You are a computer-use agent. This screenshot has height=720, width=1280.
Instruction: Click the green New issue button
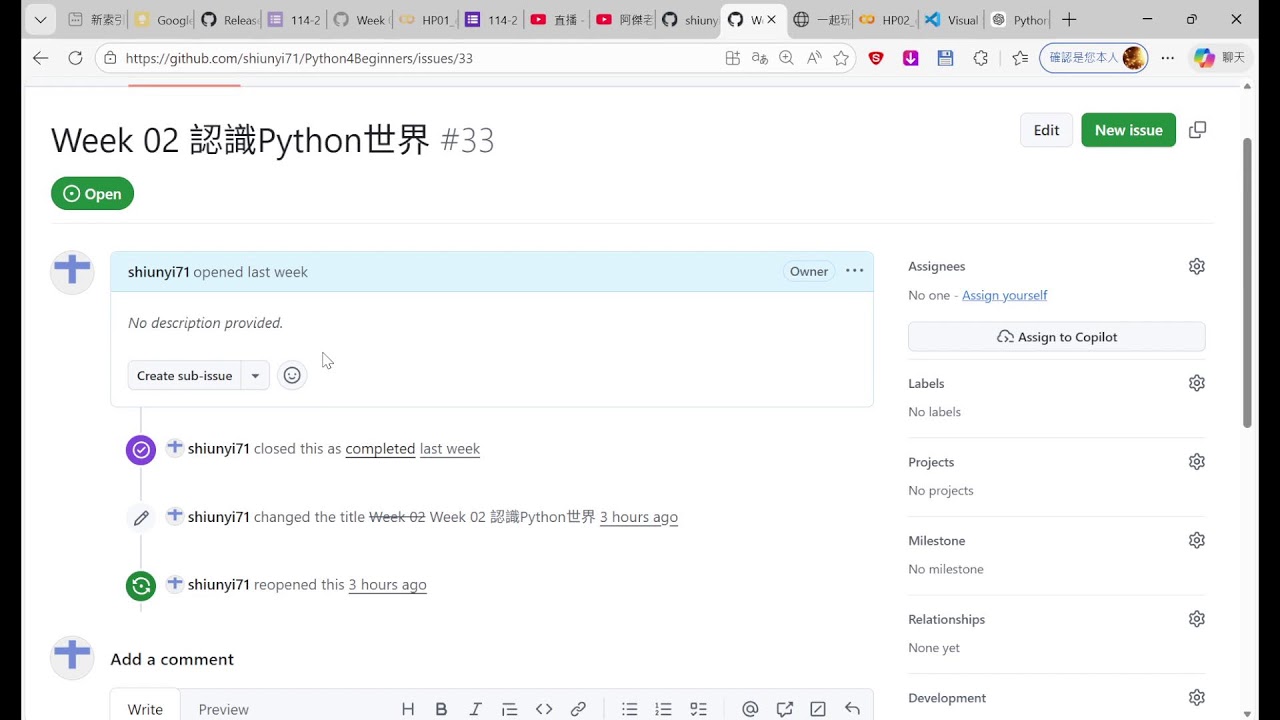1128,130
